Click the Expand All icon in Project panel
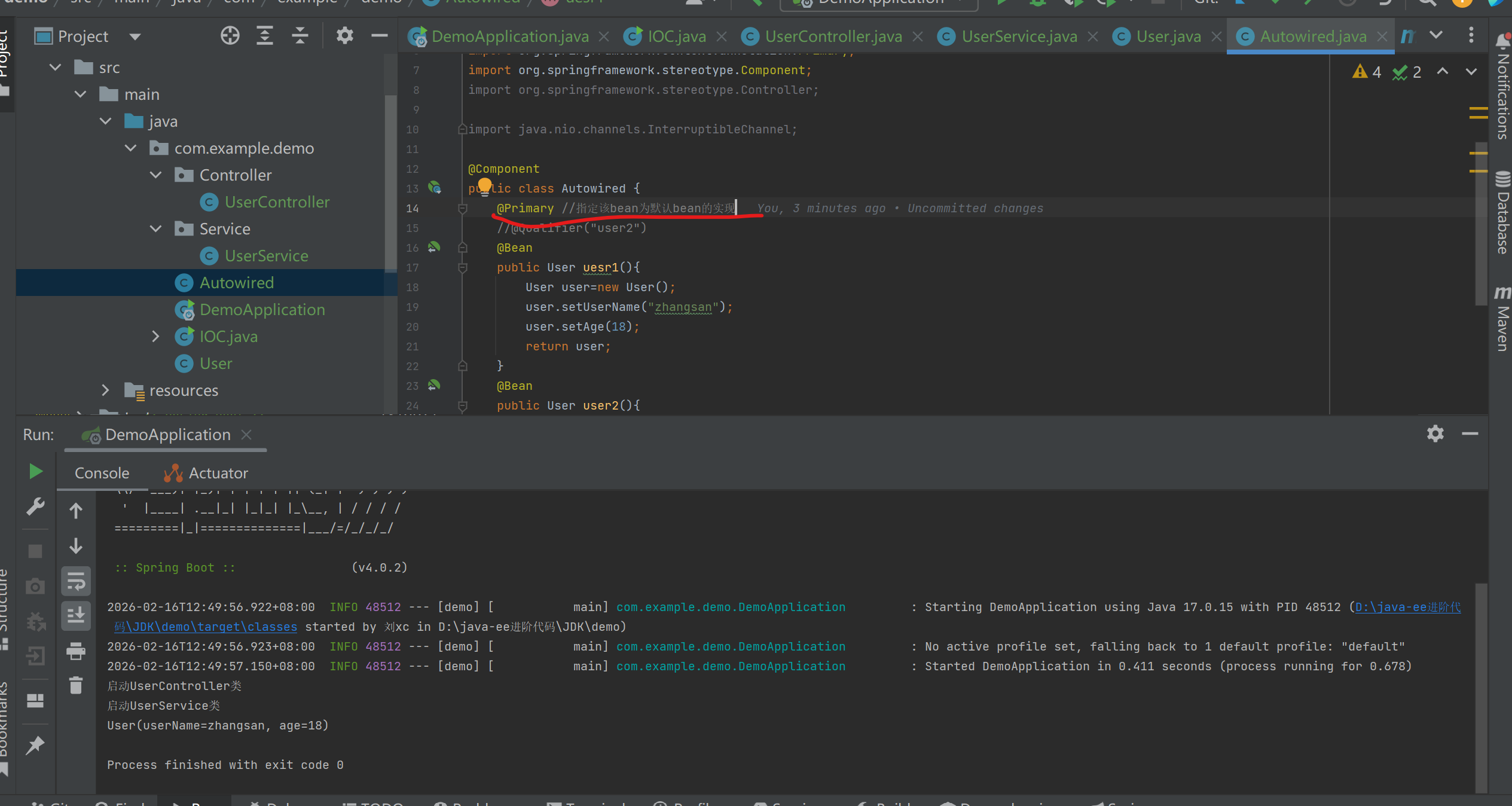 coord(264,36)
